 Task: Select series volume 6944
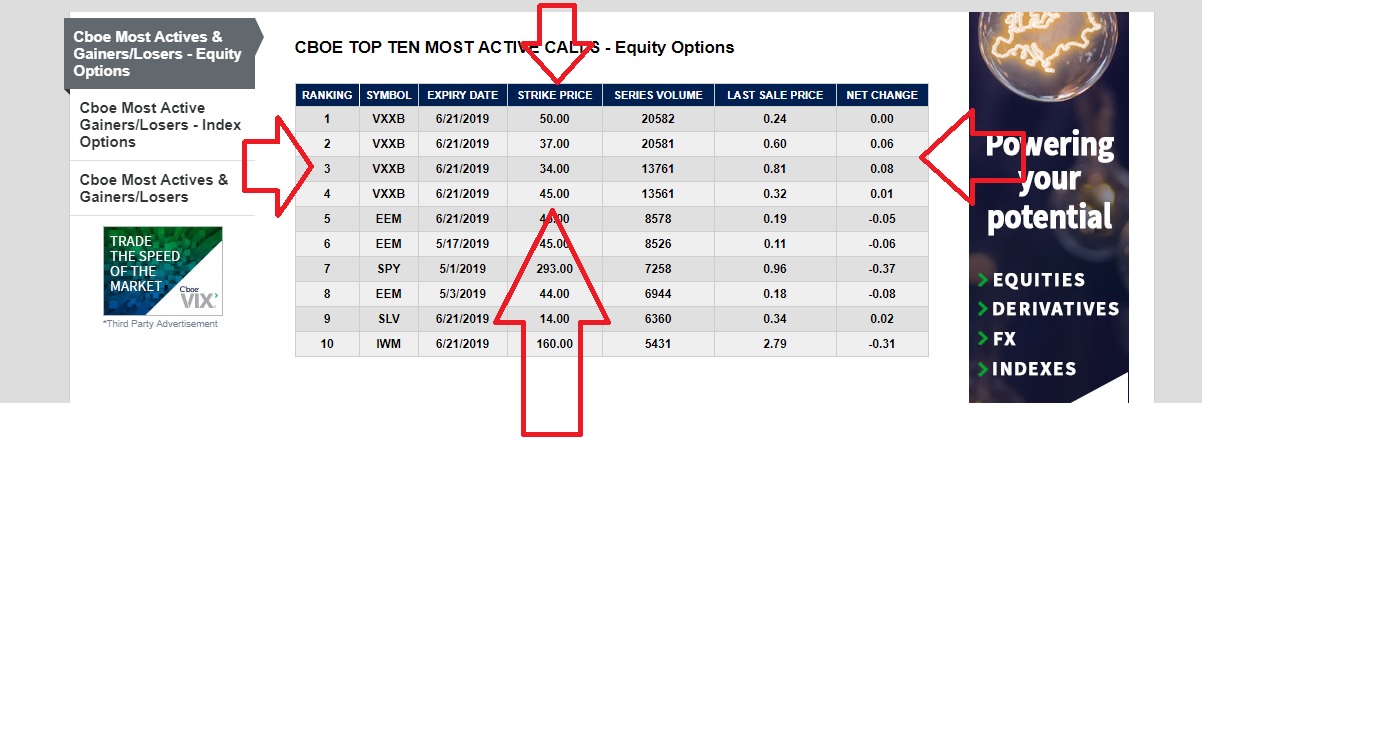(658, 294)
